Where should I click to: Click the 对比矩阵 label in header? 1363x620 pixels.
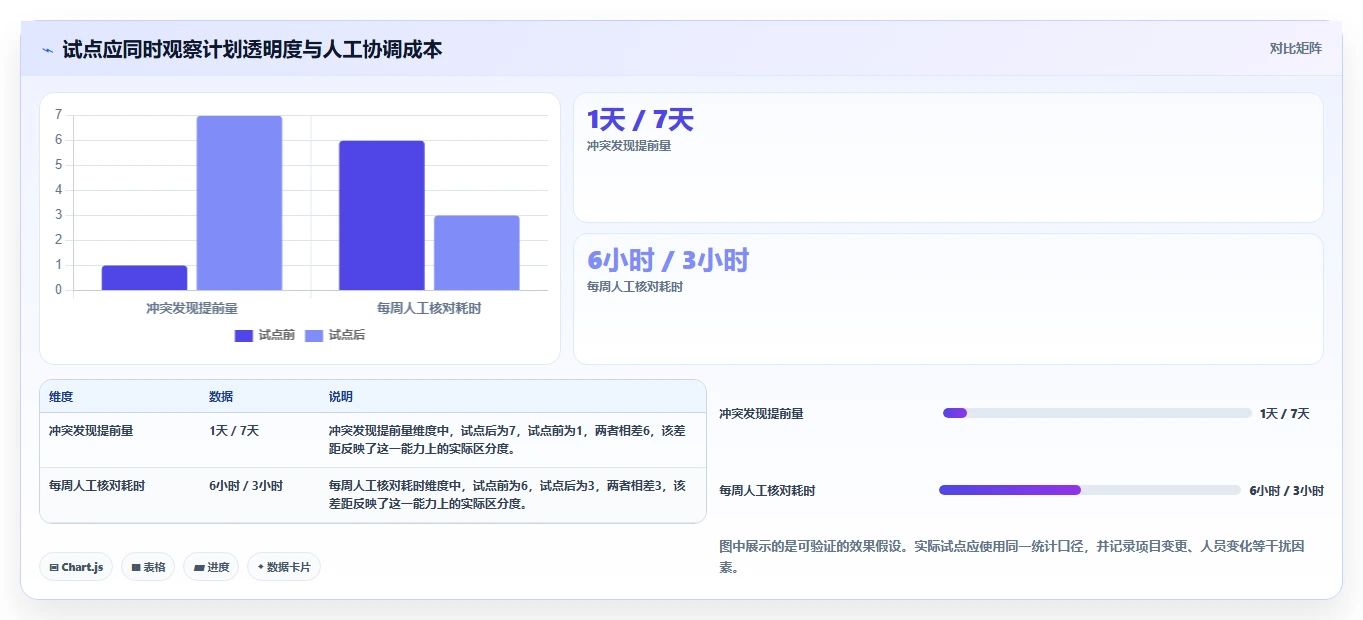click(1295, 48)
